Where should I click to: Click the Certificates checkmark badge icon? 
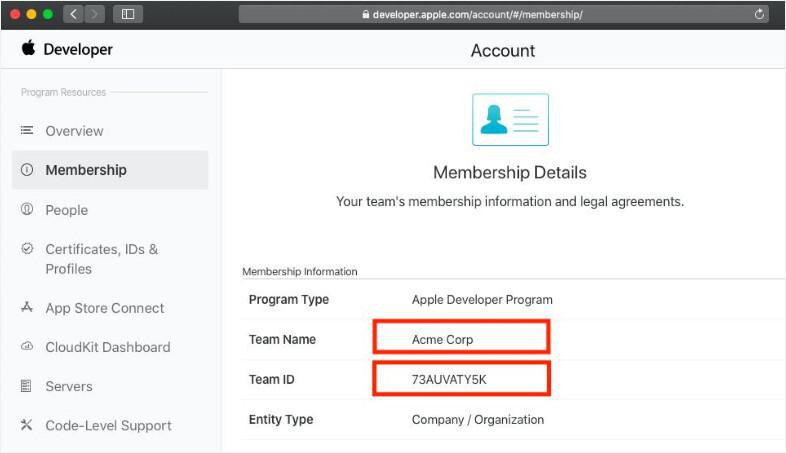(27, 249)
